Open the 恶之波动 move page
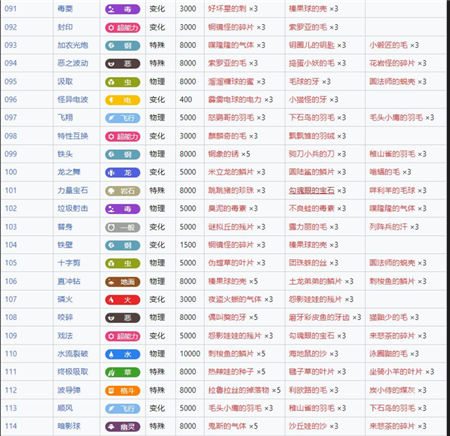 point(73,63)
